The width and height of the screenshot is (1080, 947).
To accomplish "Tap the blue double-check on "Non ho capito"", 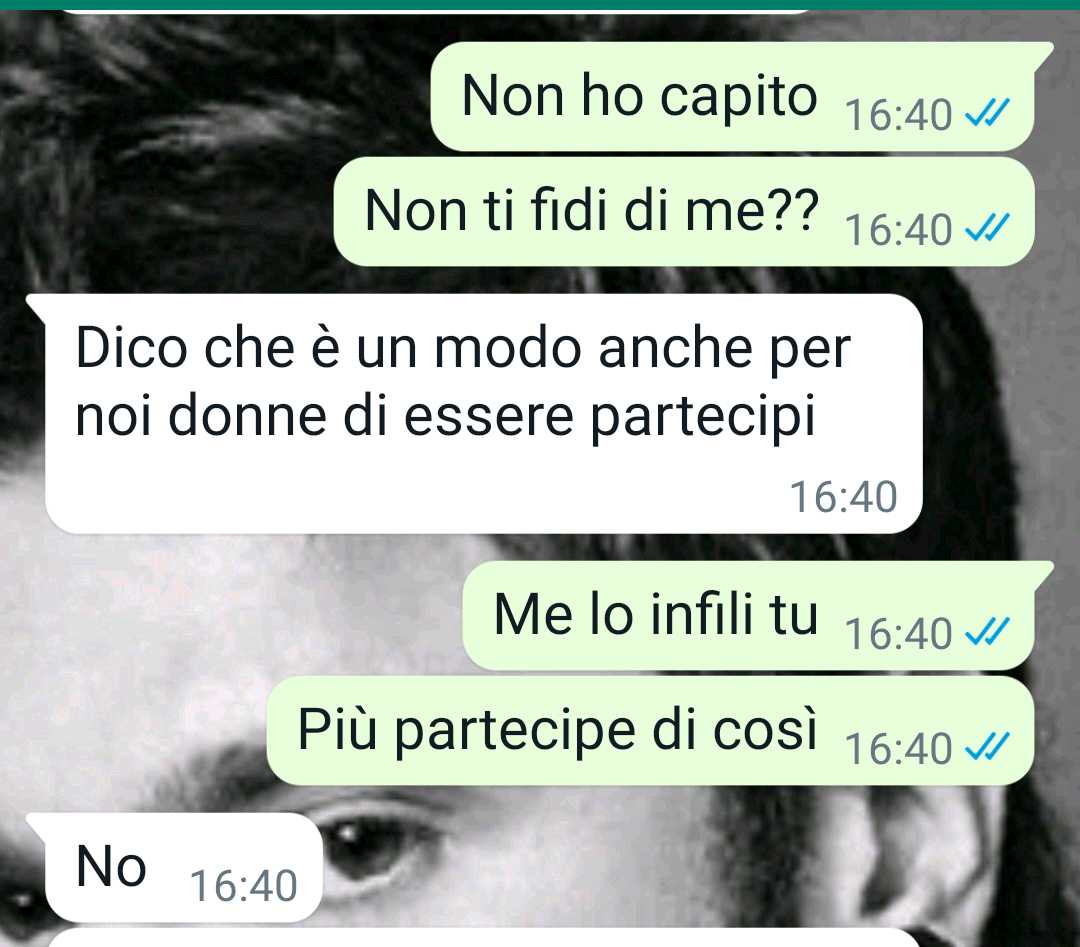I will click(987, 112).
